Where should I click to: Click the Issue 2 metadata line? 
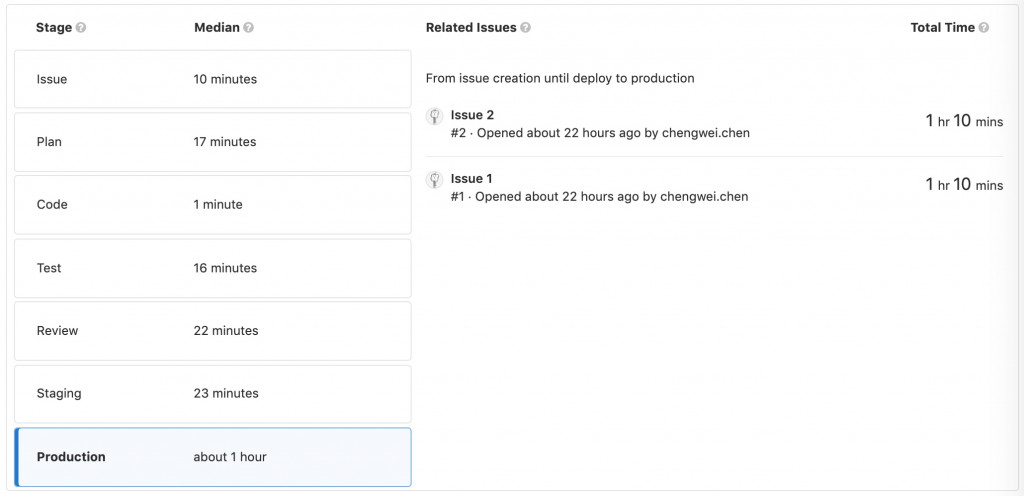pyautogui.click(x=600, y=133)
